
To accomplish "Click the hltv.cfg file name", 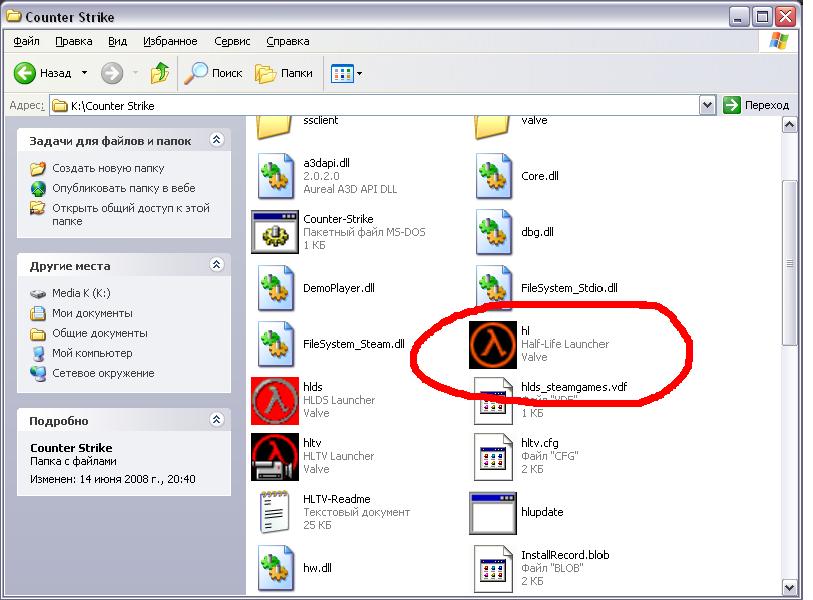I will click(539, 443).
